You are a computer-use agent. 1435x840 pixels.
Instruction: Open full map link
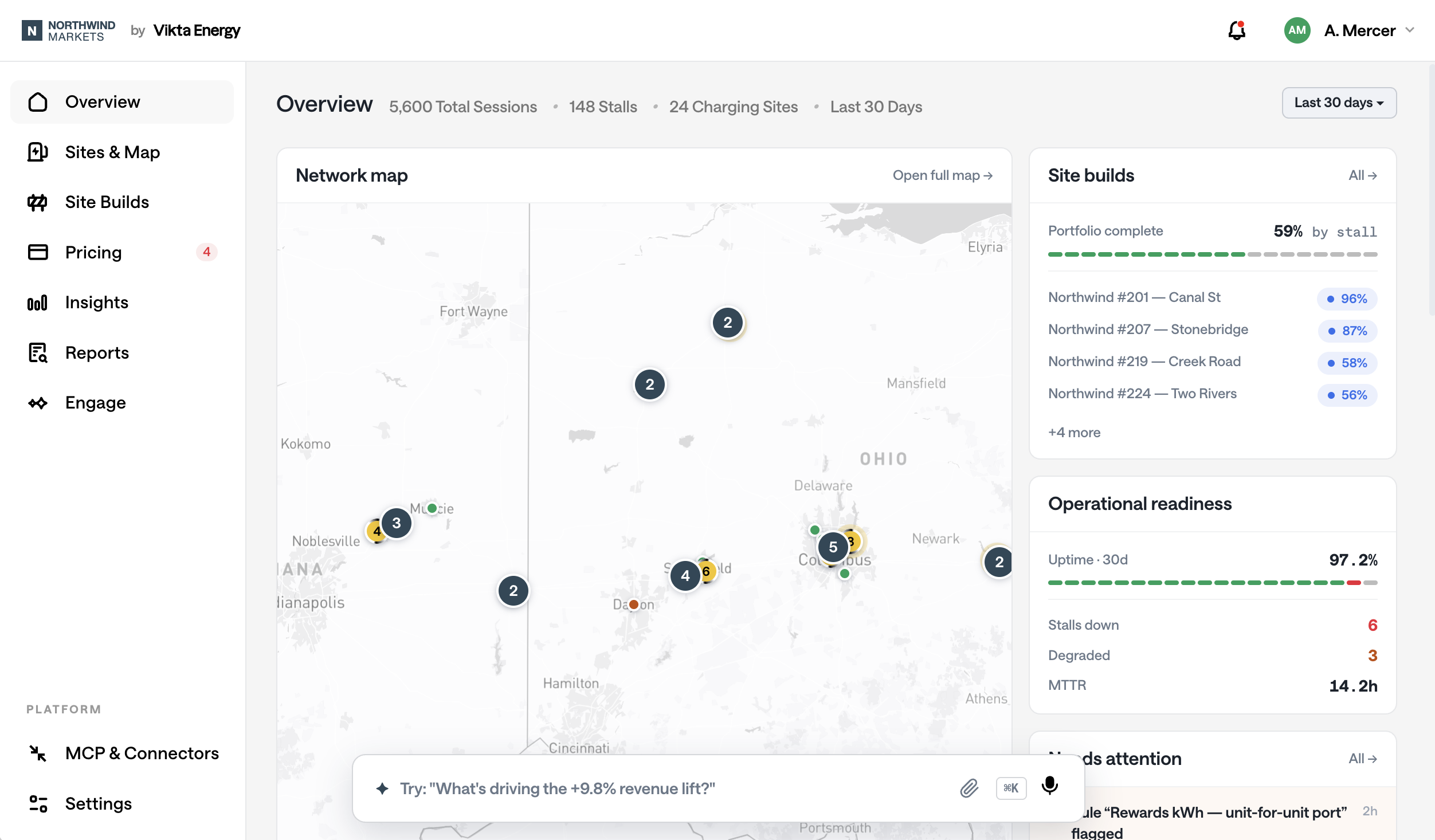[943, 175]
